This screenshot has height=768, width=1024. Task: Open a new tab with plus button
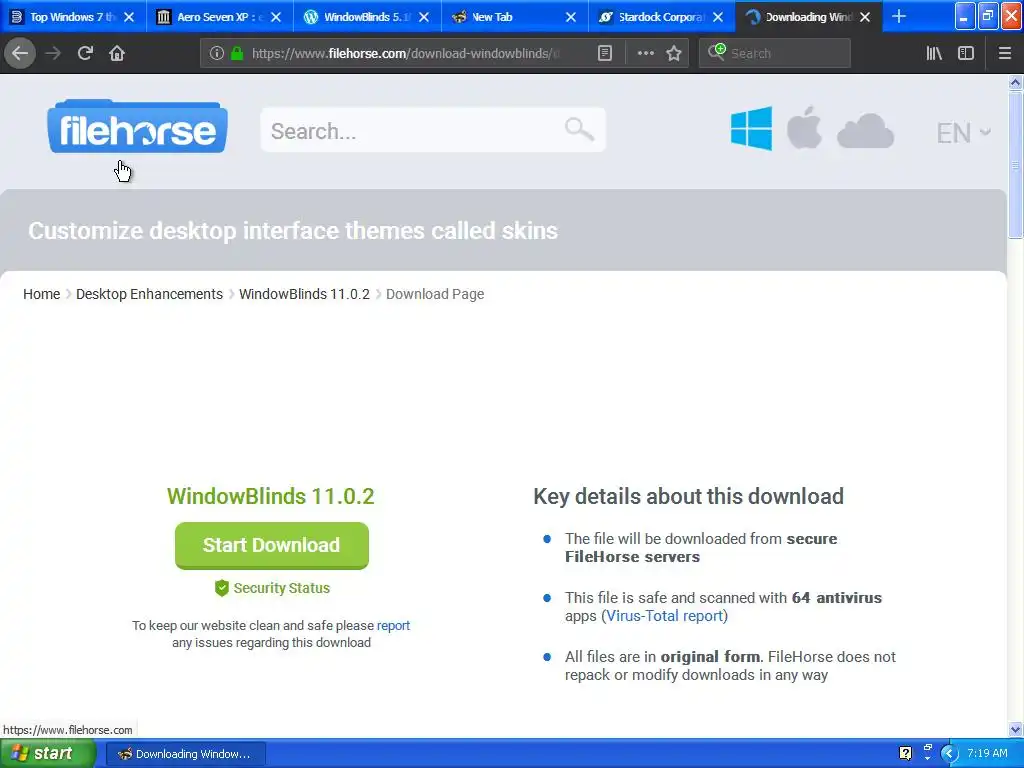point(899,16)
